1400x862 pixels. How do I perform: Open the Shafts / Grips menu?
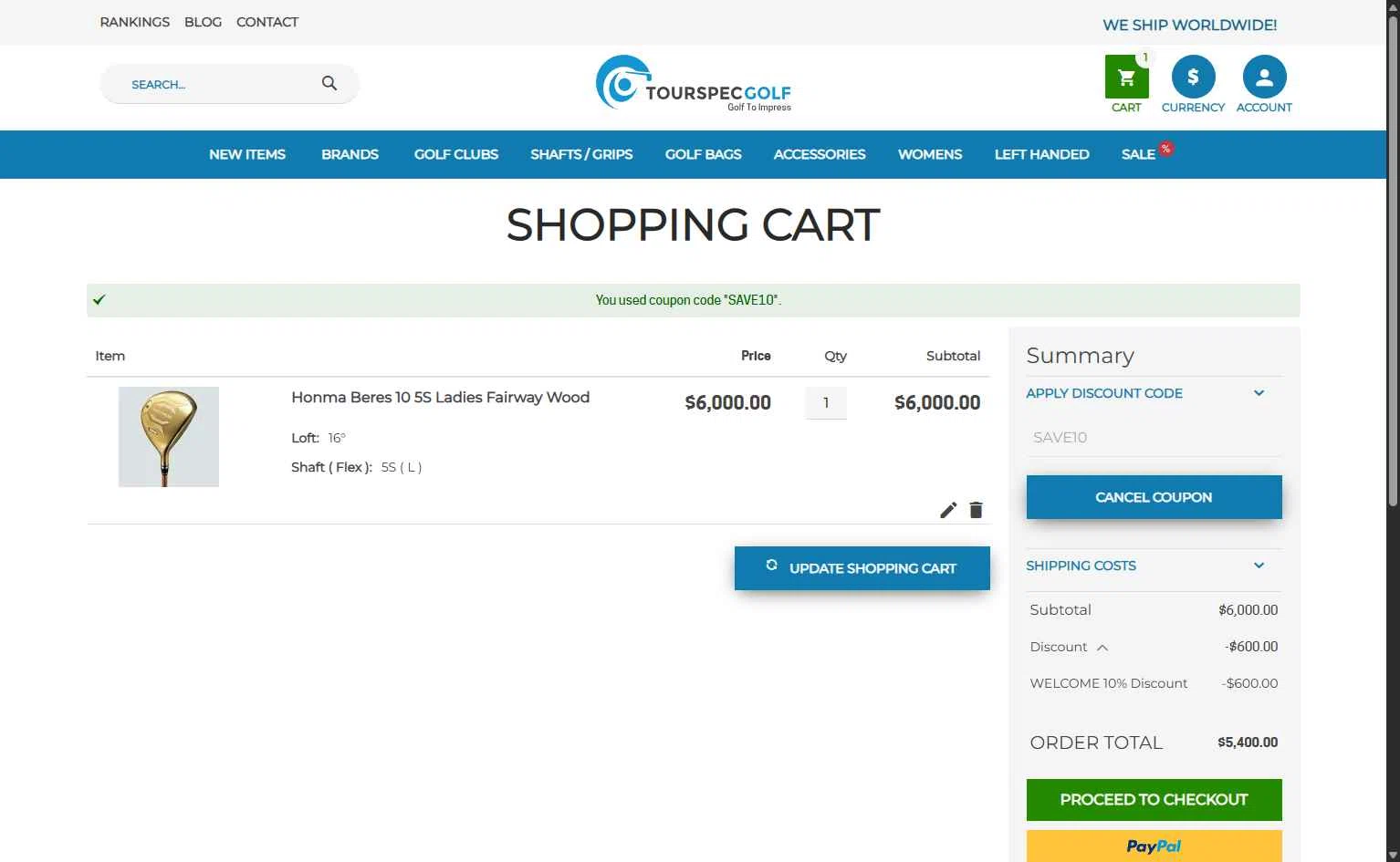(x=581, y=154)
